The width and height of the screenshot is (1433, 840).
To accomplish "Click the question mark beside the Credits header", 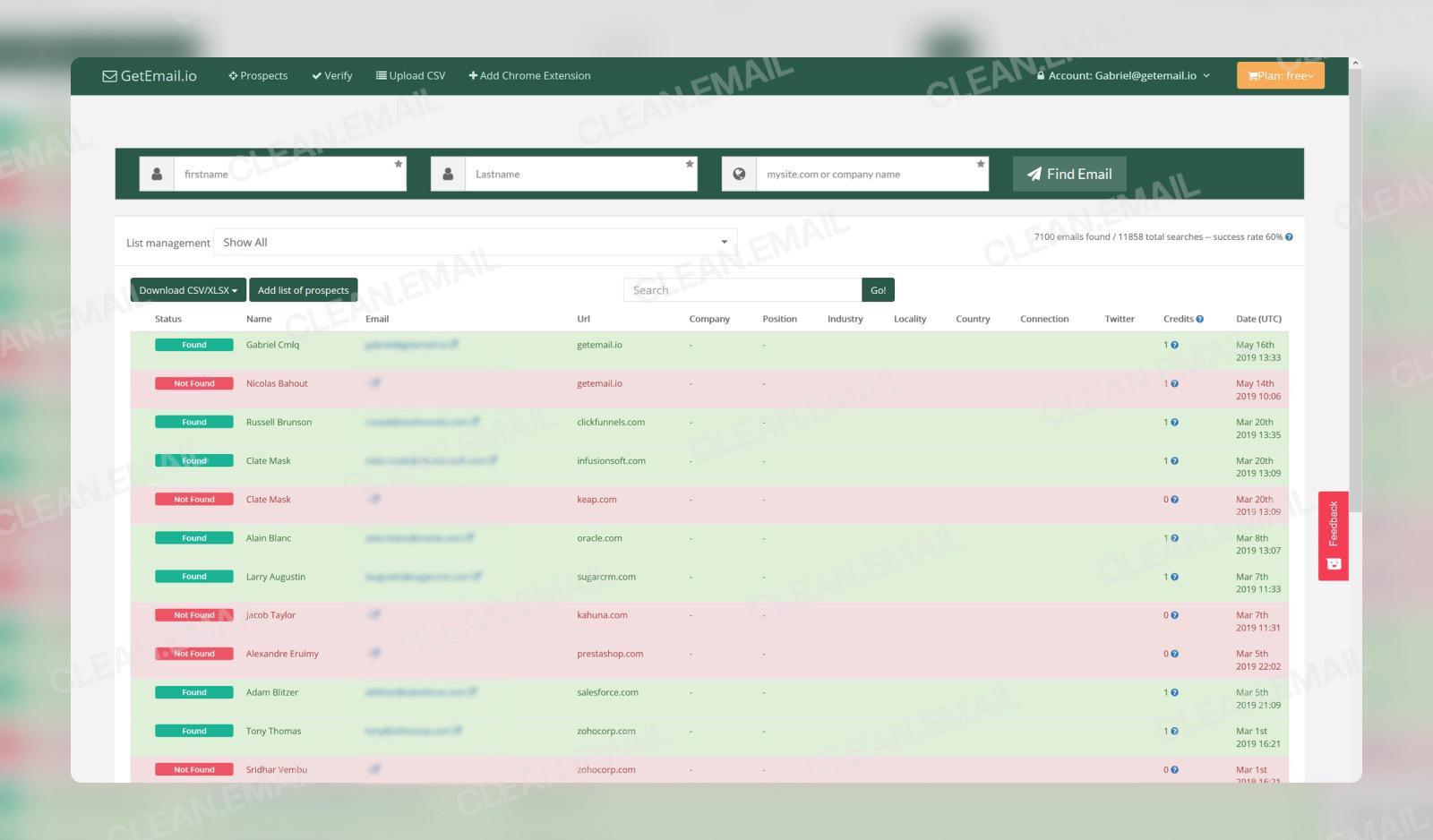I will (x=1199, y=318).
